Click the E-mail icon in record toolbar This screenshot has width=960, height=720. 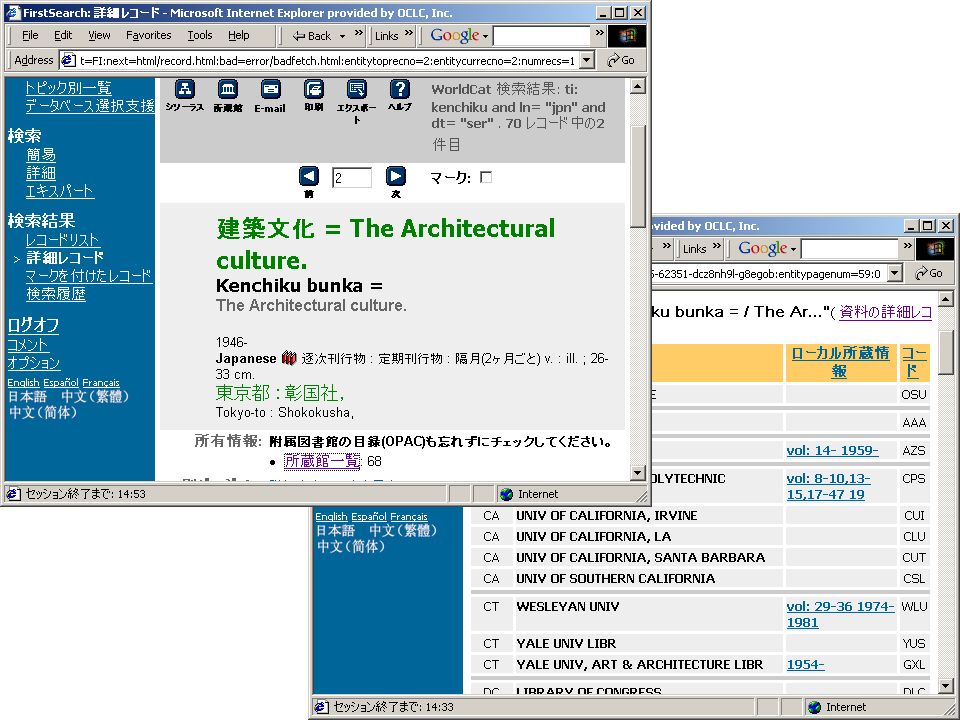pyautogui.click(x=271, y=89)
